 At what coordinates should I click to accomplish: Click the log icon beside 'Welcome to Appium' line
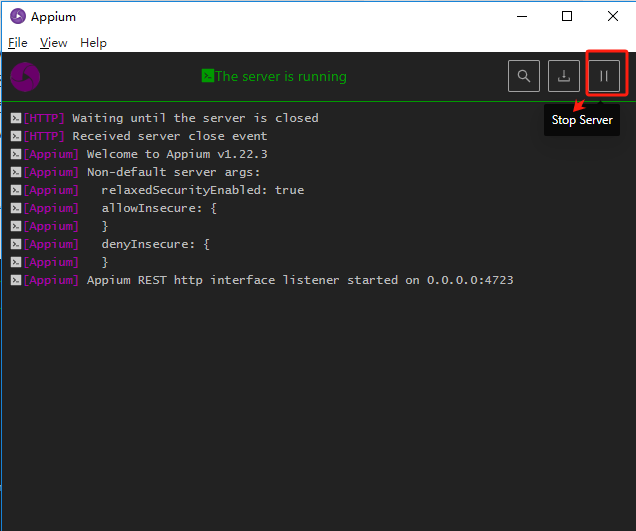16,154
